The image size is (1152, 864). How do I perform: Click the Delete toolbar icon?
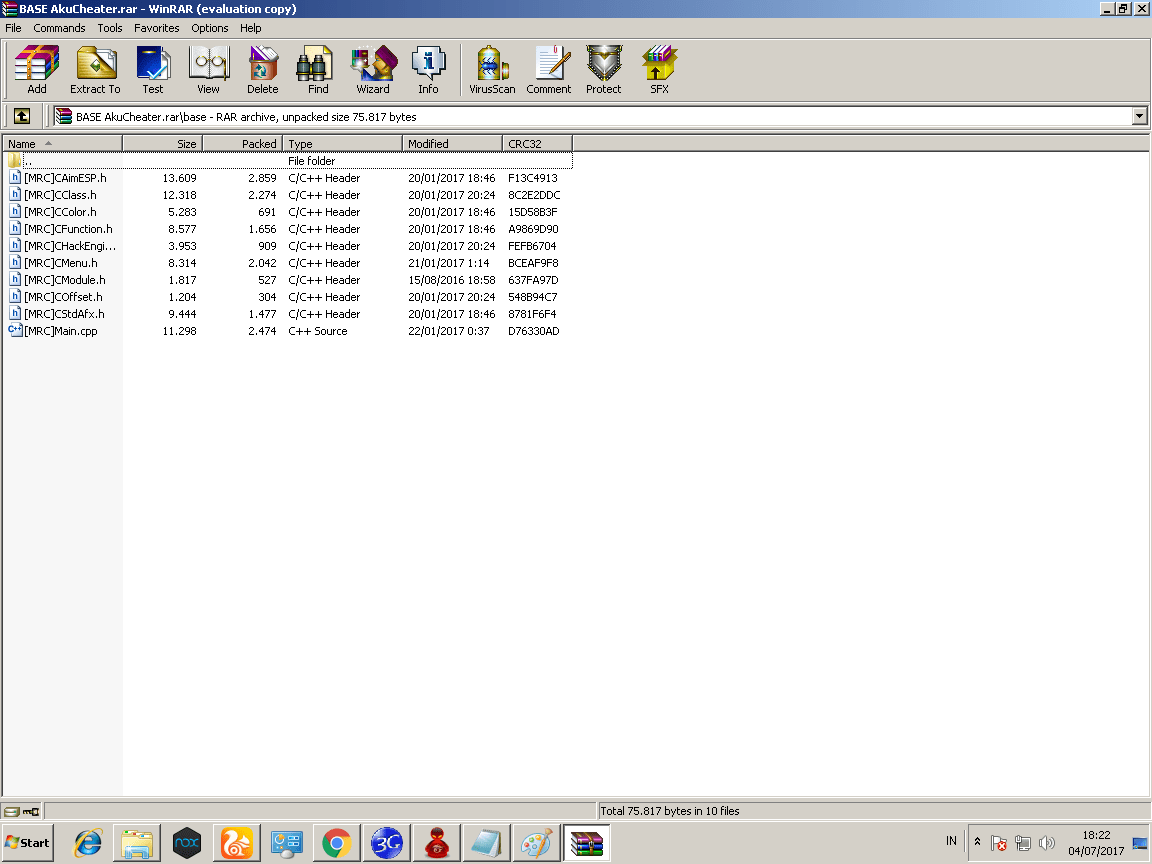pos(263,70)
